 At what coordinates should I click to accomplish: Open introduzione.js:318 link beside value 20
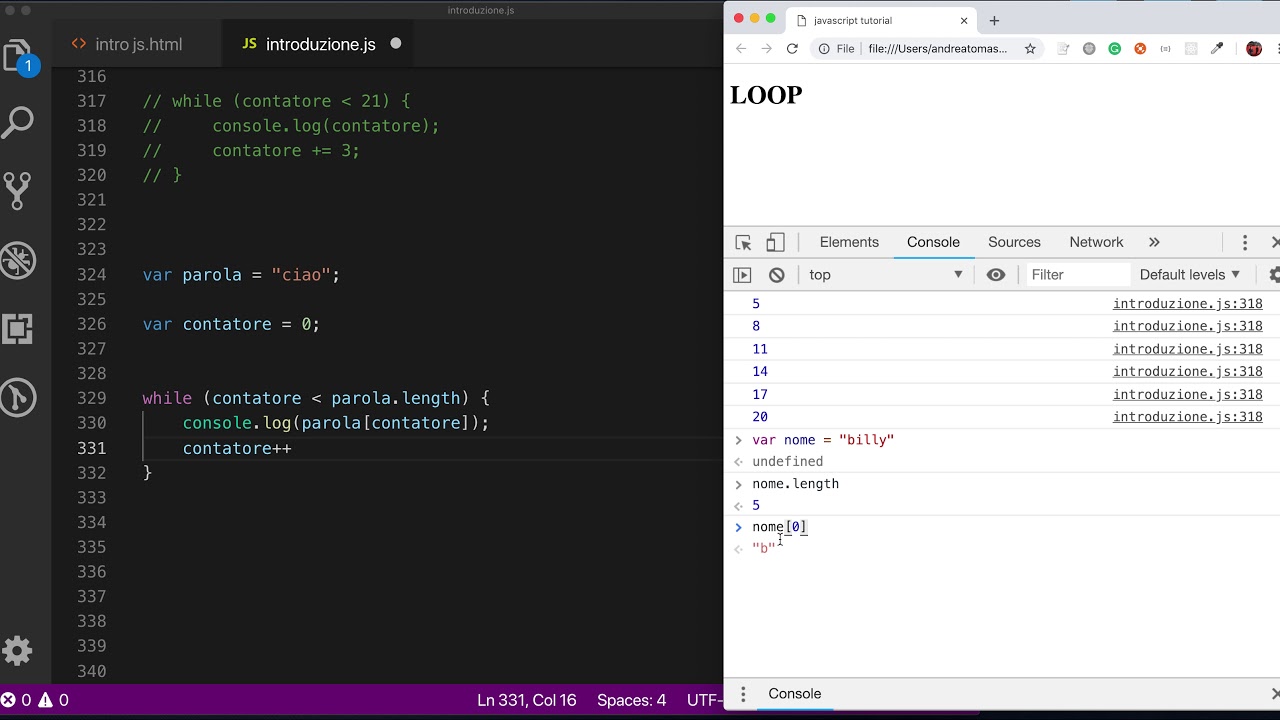tap(1188, 417)
